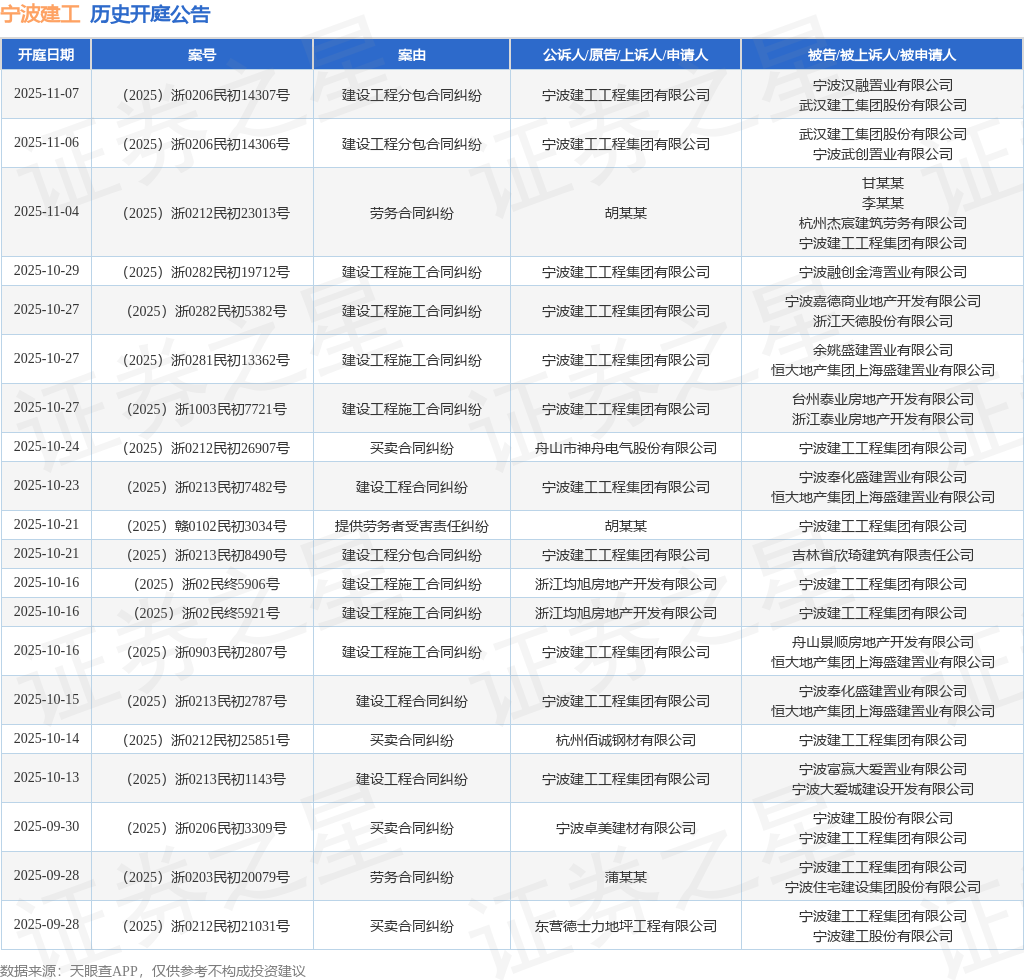Click defendant 杭州杰宸建筑劳务有限公司
Image resolution: width=1024 pixels, height=980 pixels.
coord(883,223)
